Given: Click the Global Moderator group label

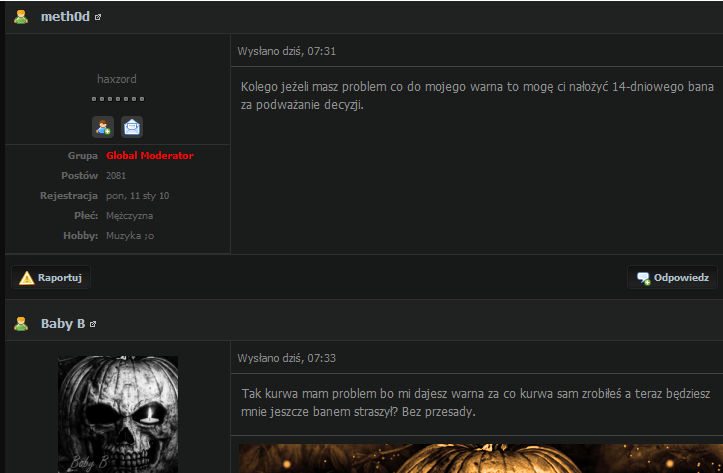Looking at the screenshot, I should pos(150,156).
